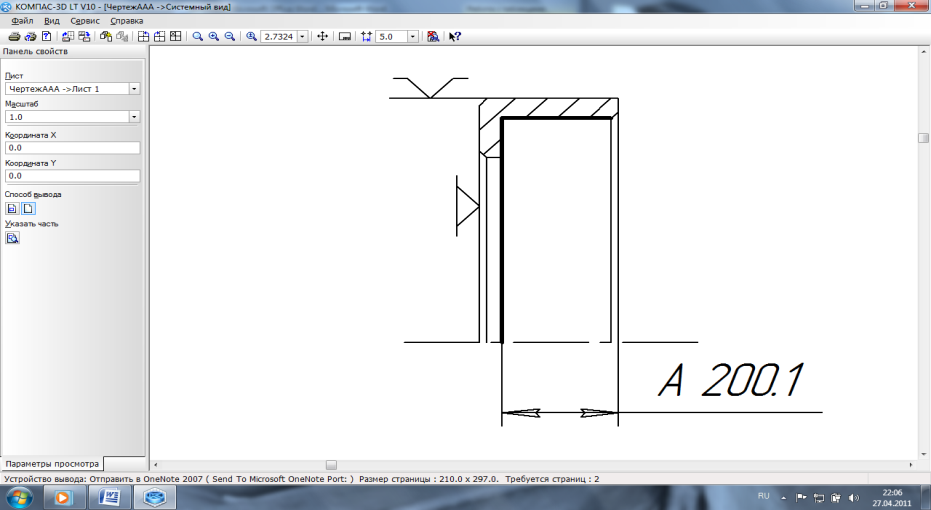The width and height of the screenshot is (931, 510).
Task: Click the RU language indicator in tray
Action: click(764, 496)
